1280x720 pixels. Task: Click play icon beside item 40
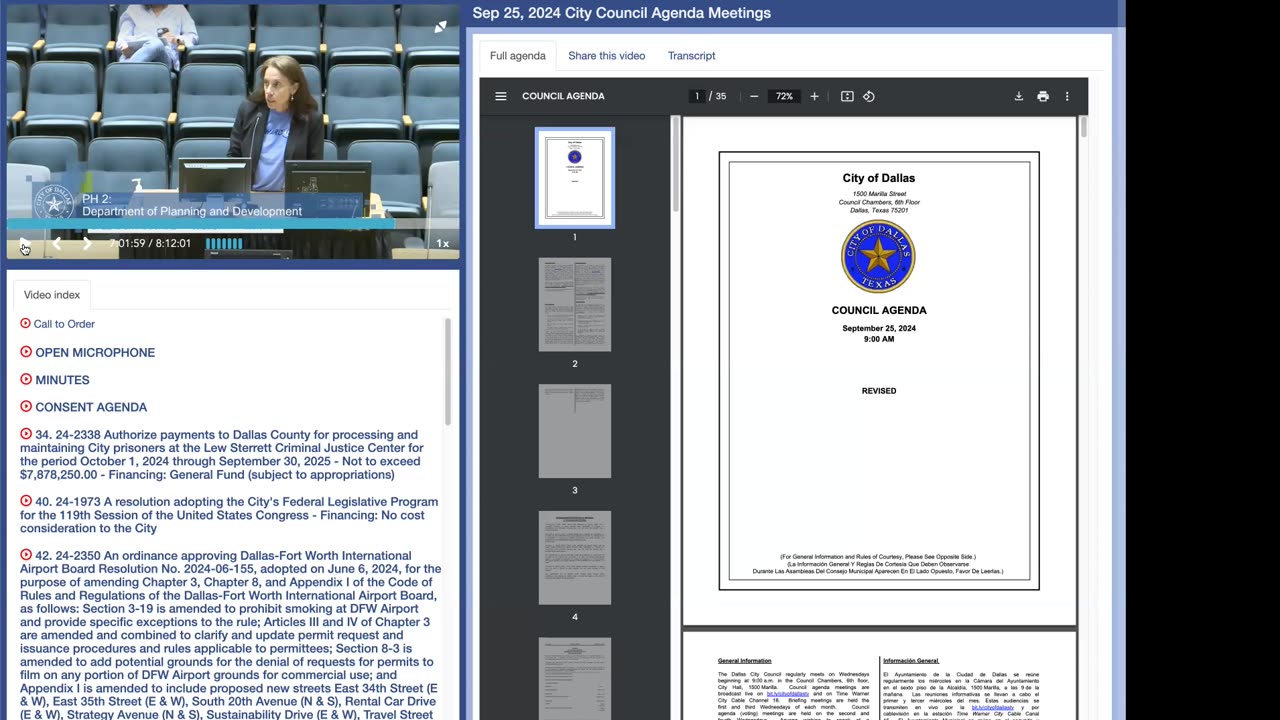tap(26, 501)
